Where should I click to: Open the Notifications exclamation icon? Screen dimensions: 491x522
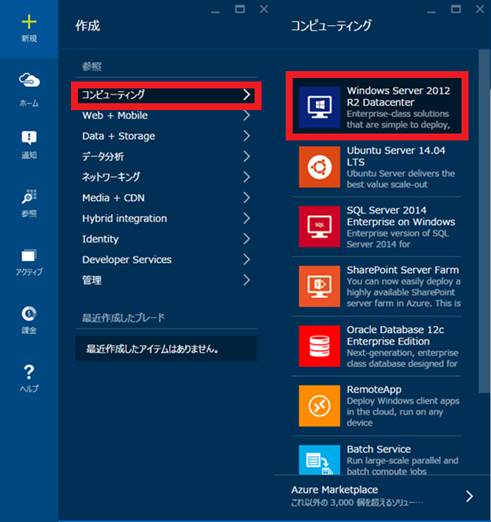(29, 137)
